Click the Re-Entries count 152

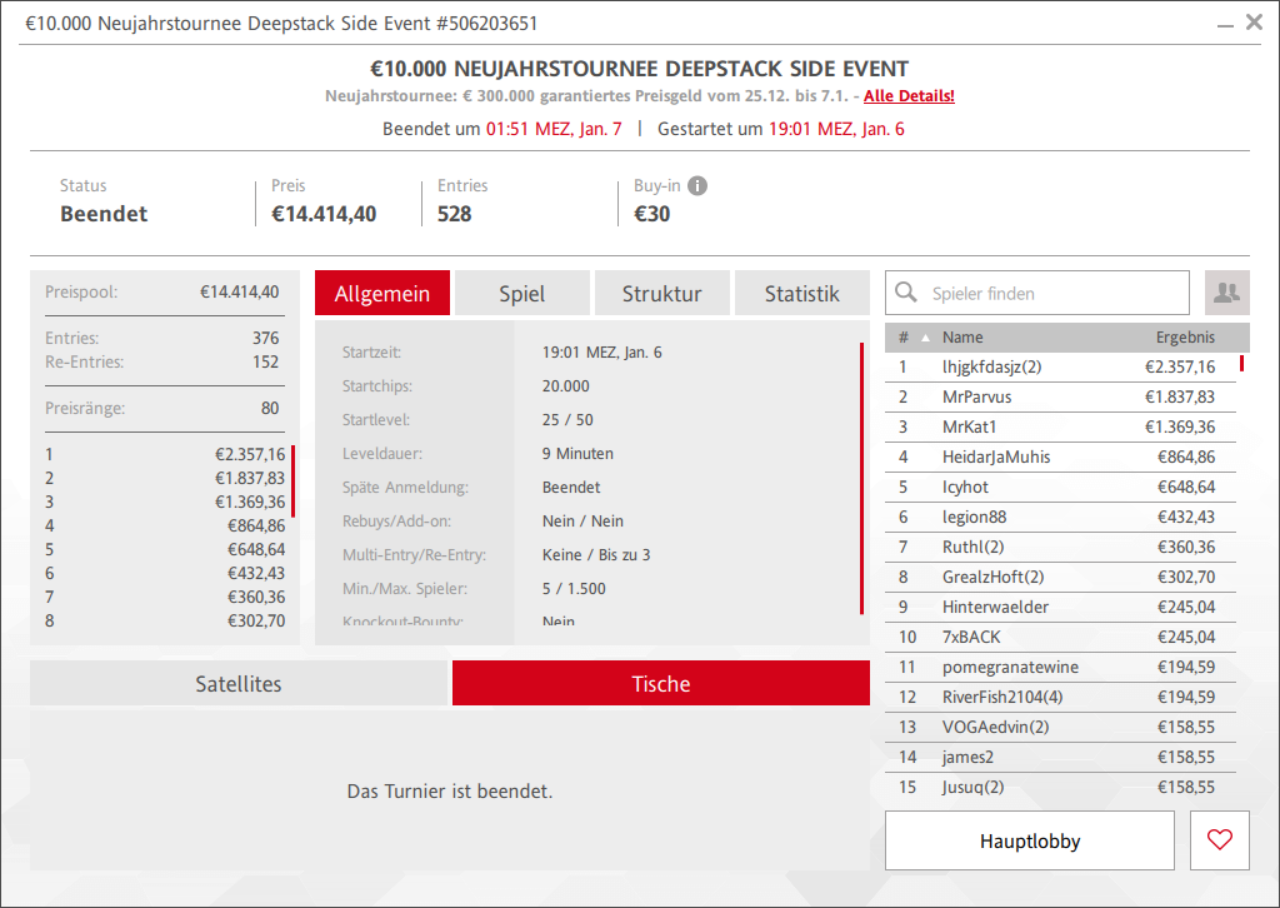265,362
